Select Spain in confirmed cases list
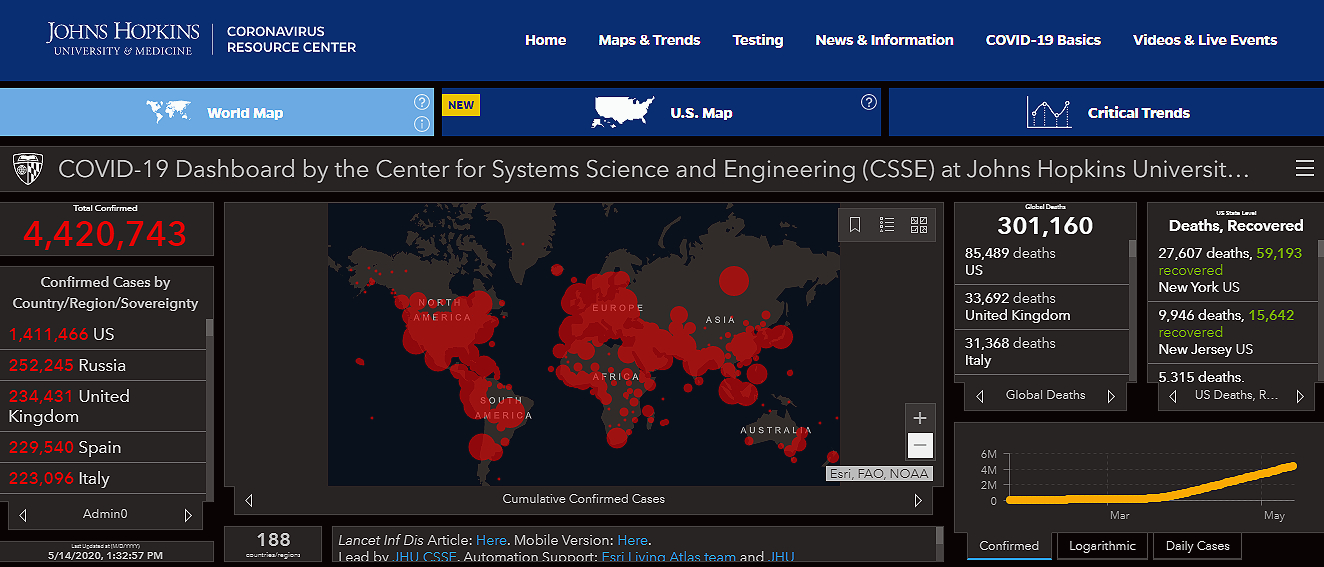Viewport: 1324px width, 567px height. pyautogui.click(x=103, y=447)
